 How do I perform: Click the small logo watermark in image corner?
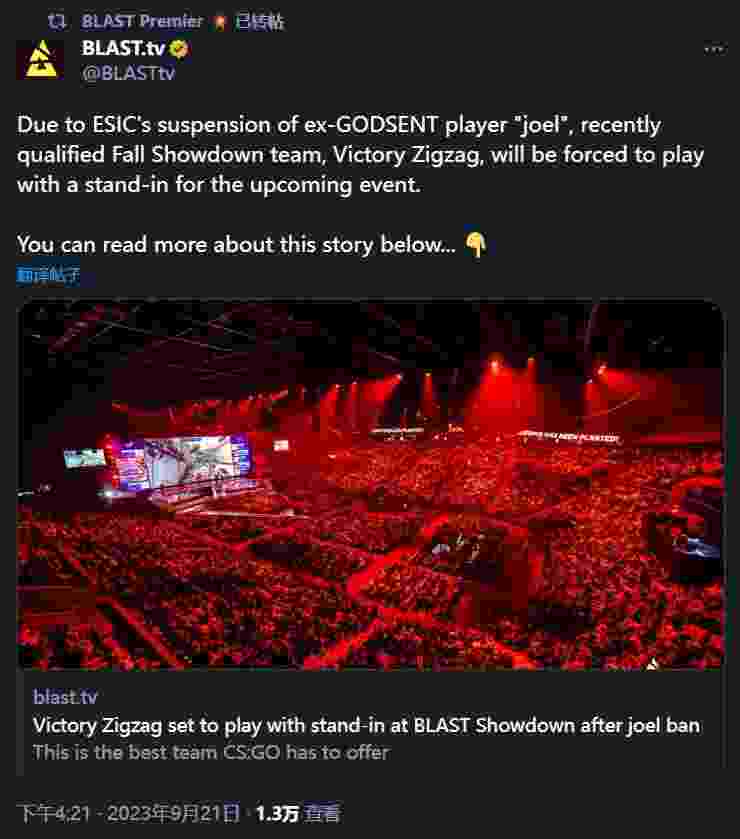652,664
